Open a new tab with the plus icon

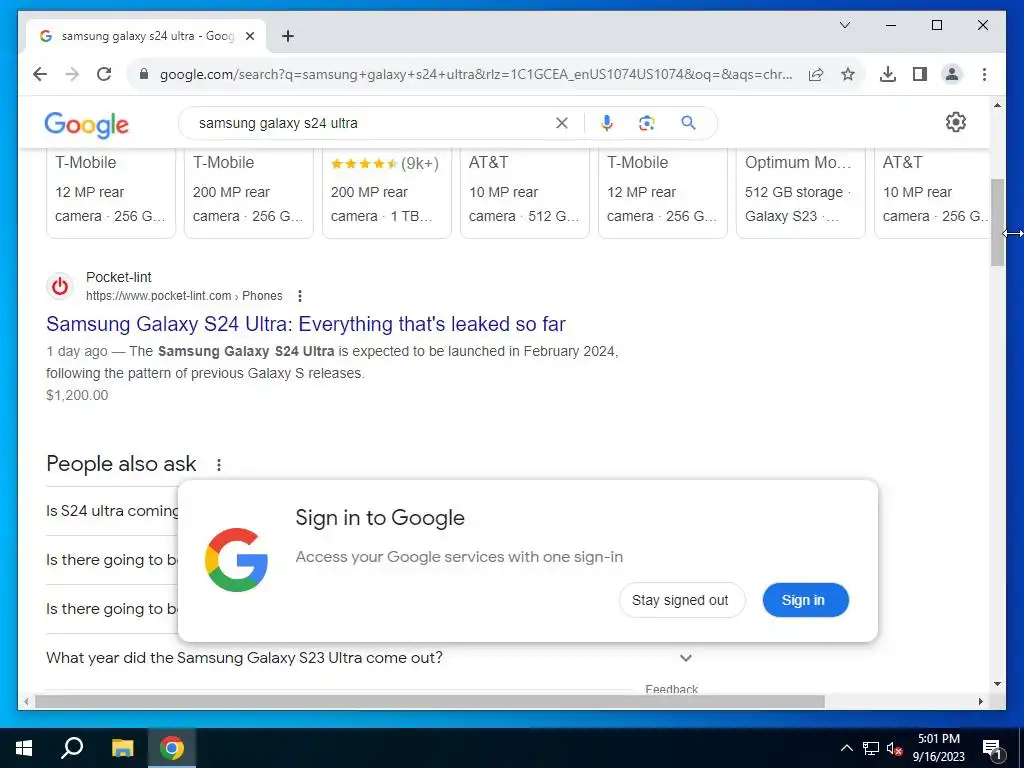(288, 37)
